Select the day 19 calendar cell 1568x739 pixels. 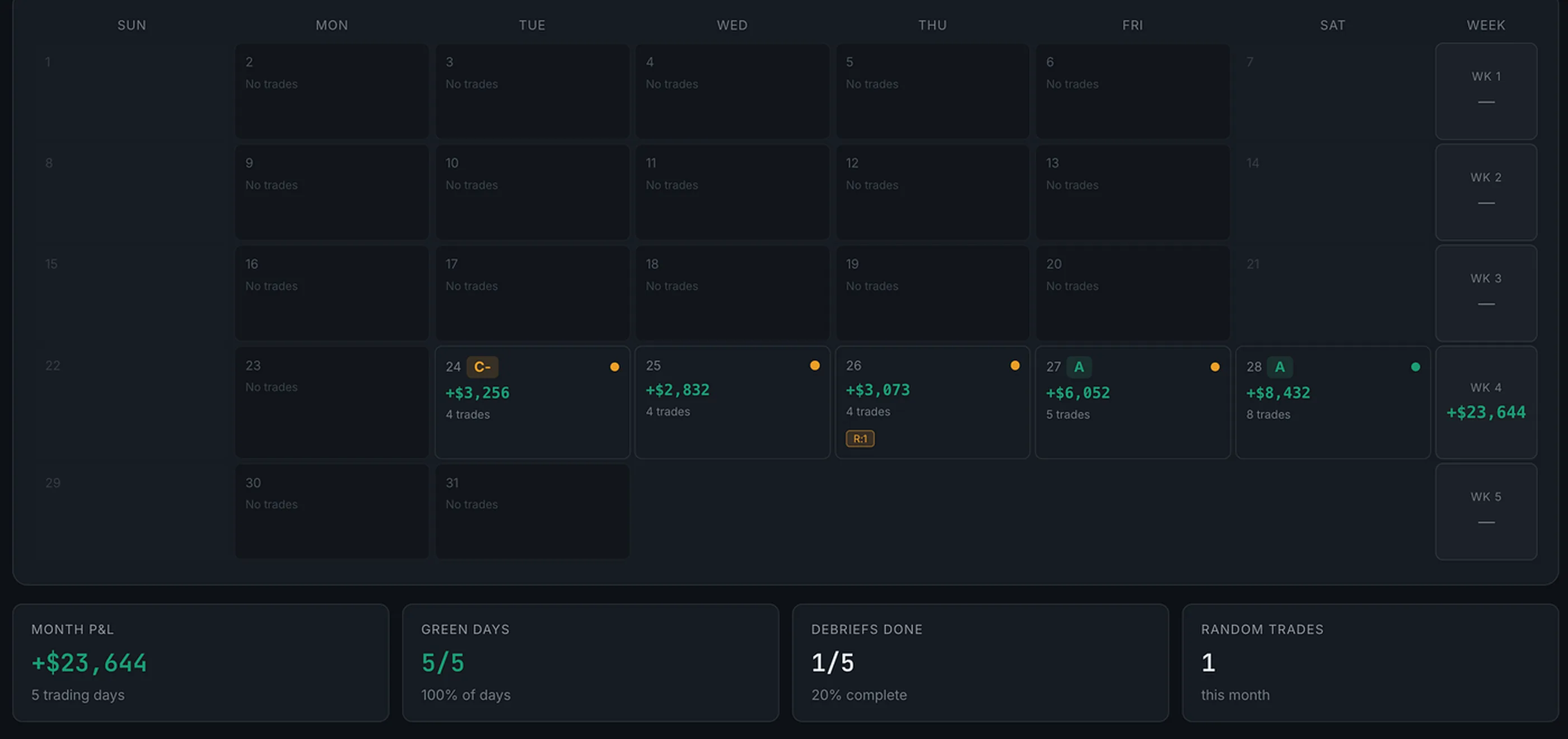click(932, 293)
